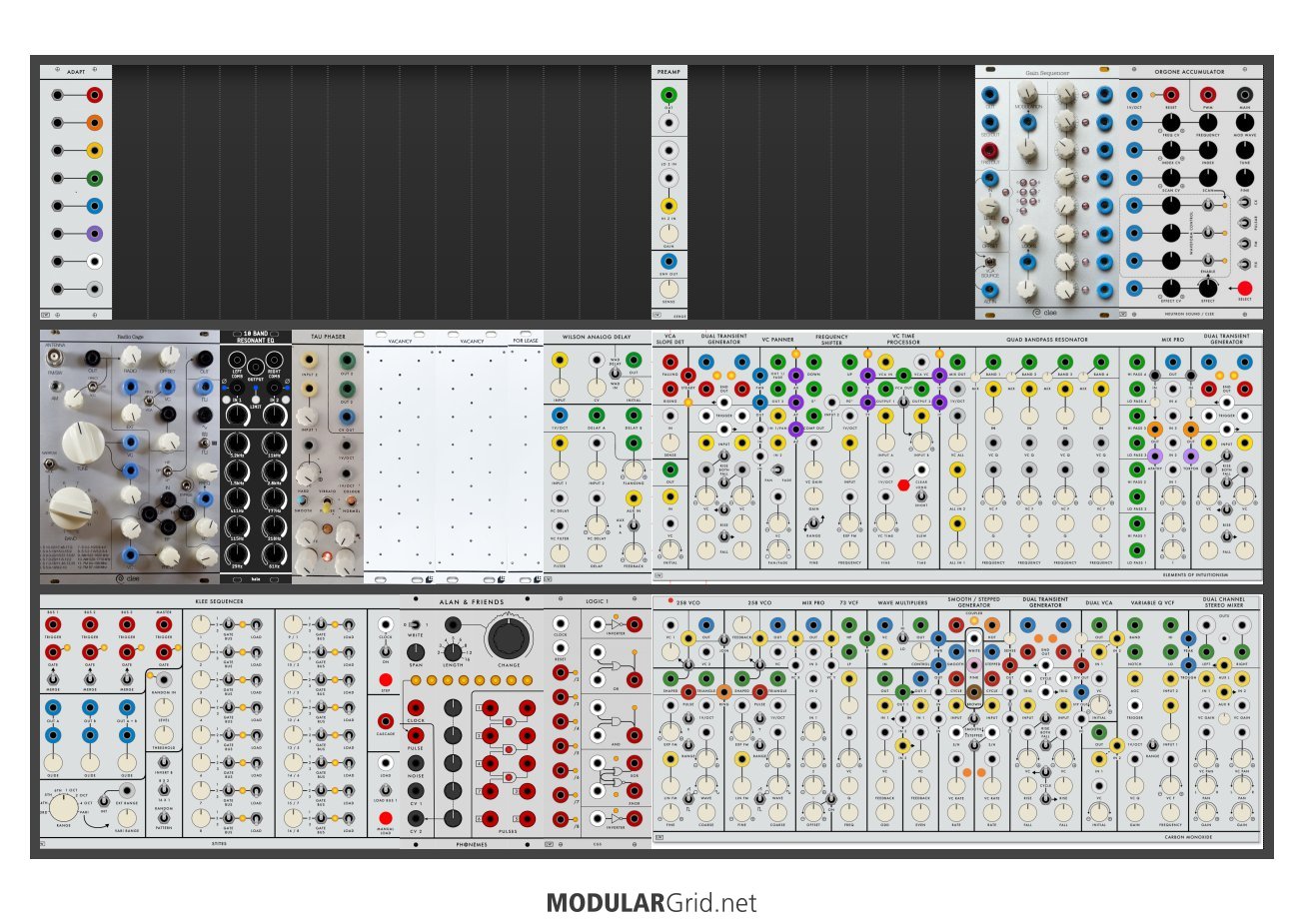Click the RANGE knob on Klee Sequencer
Image resolution: width=1304 pixels, height=924 pixels.
tap(64, 809)
